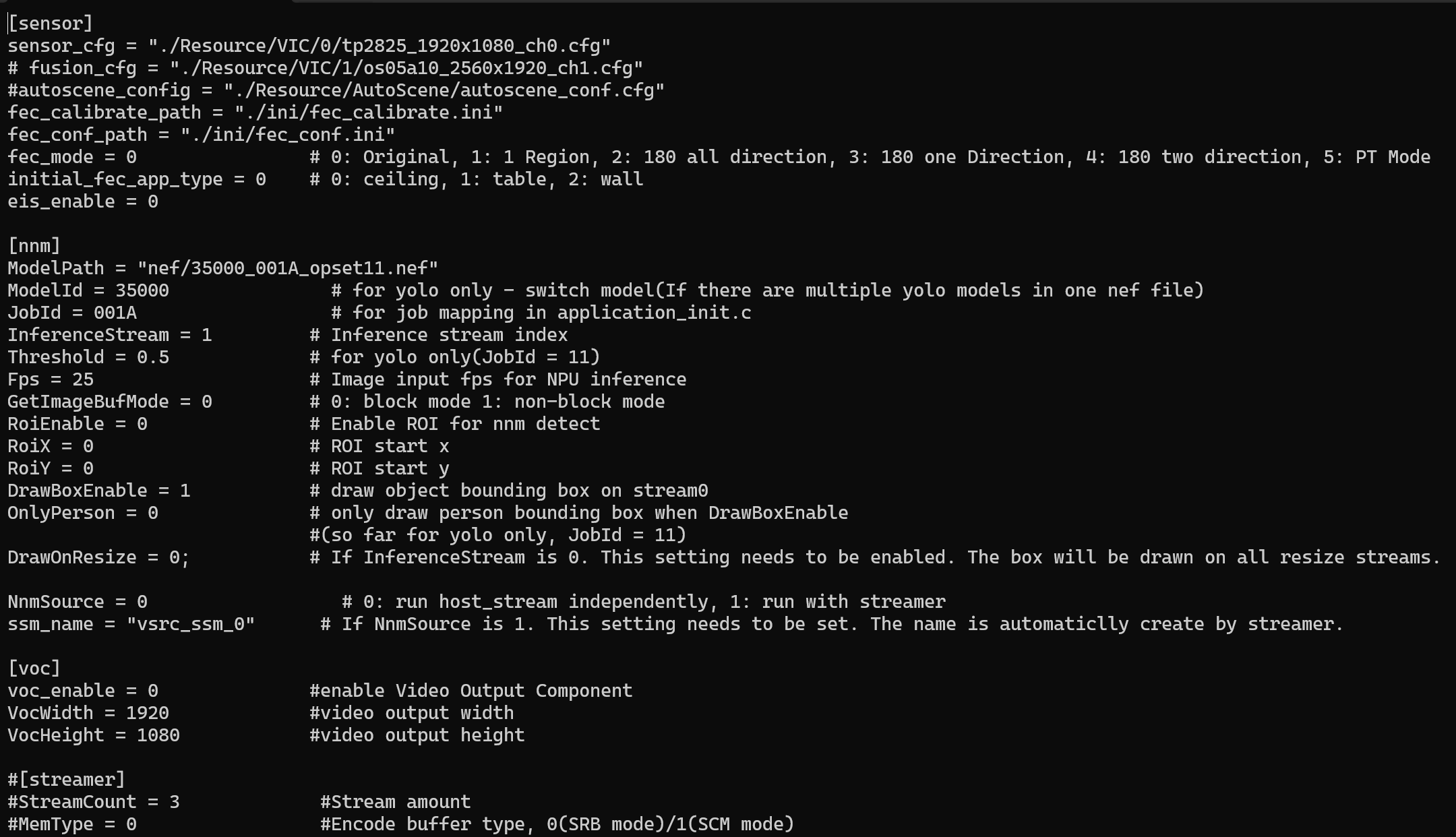Click the [nnm] section header
This screenshot has width=1456, height=837.
coord(34,246)
